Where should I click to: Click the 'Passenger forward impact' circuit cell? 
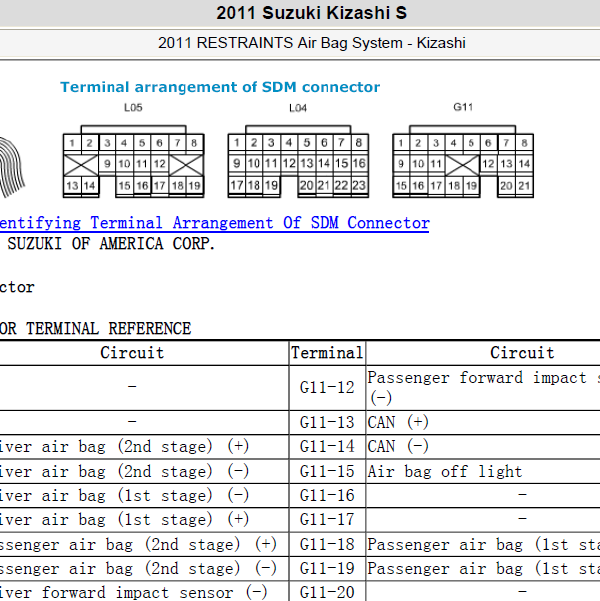click(x=483, y=388)
